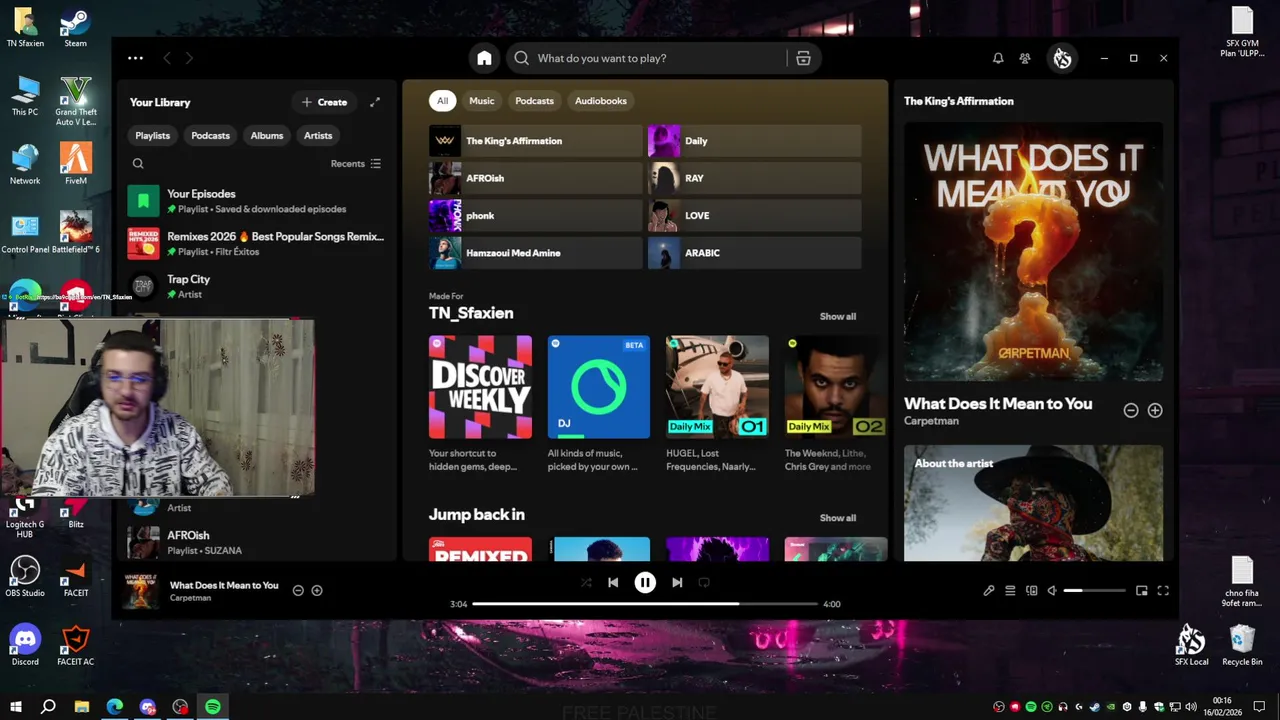Open File Explorer from taskbar

coord(82,707)
